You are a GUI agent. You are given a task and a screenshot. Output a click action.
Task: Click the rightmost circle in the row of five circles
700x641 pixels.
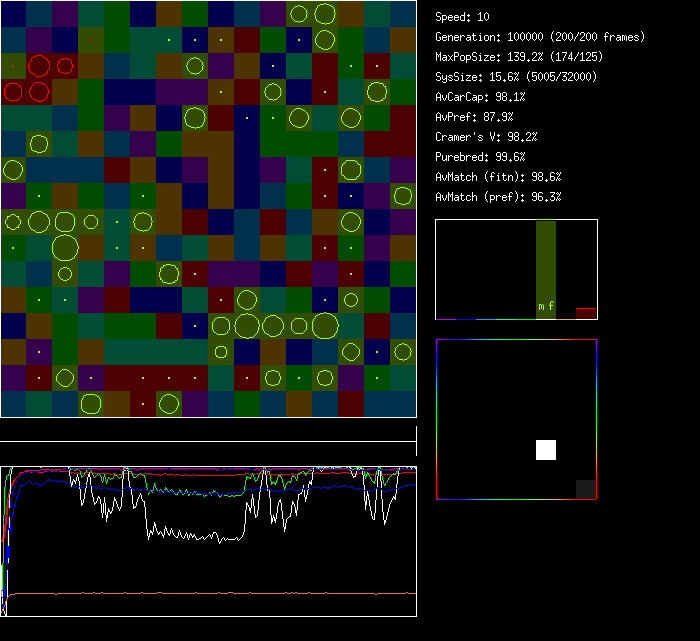tap(324, 326)
